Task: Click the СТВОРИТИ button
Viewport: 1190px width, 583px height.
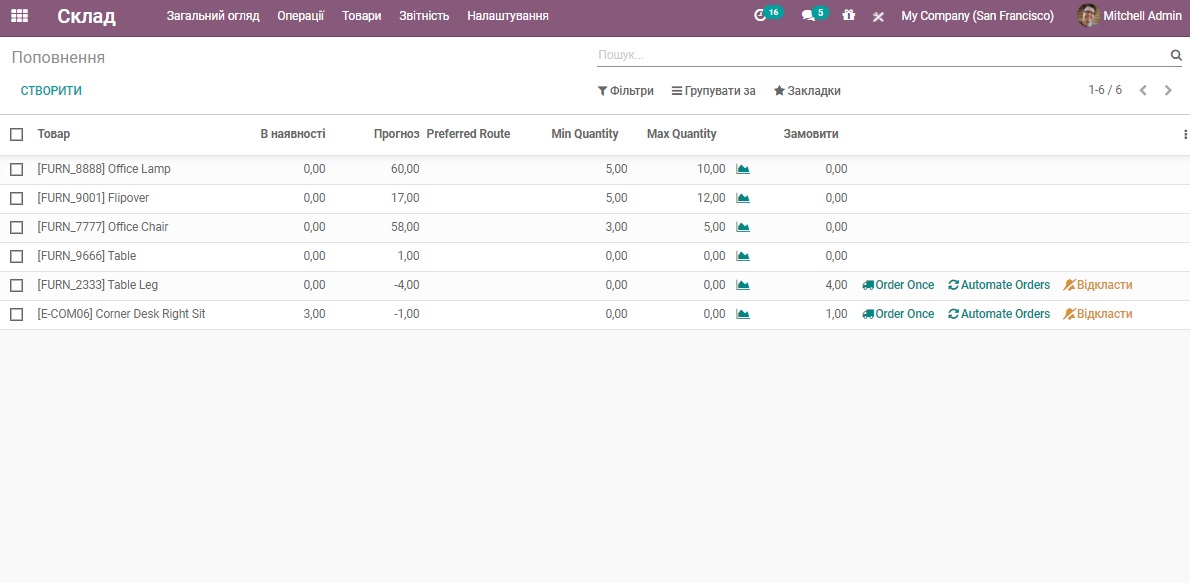Action: pyautogui.click(x=51, y=91)
